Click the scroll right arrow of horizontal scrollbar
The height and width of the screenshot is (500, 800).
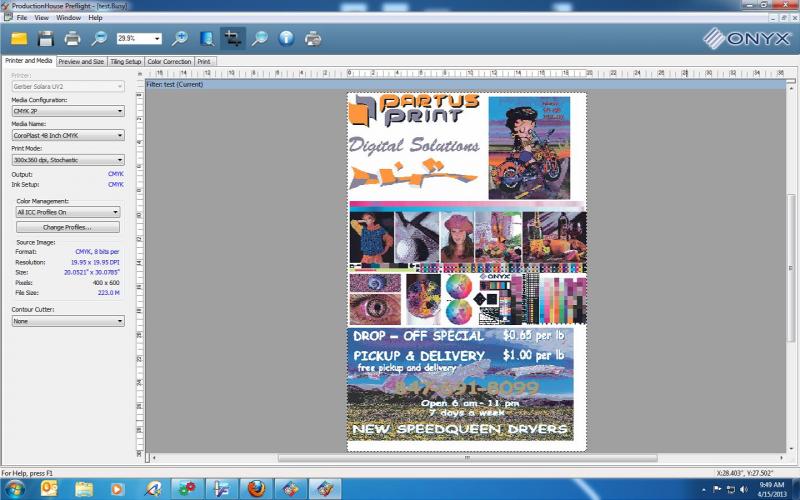781,458
